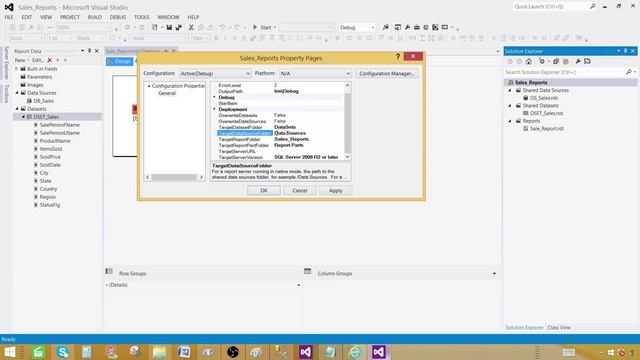Click the Column Groups icon
The image size is (640, 360).
point(308,271)
